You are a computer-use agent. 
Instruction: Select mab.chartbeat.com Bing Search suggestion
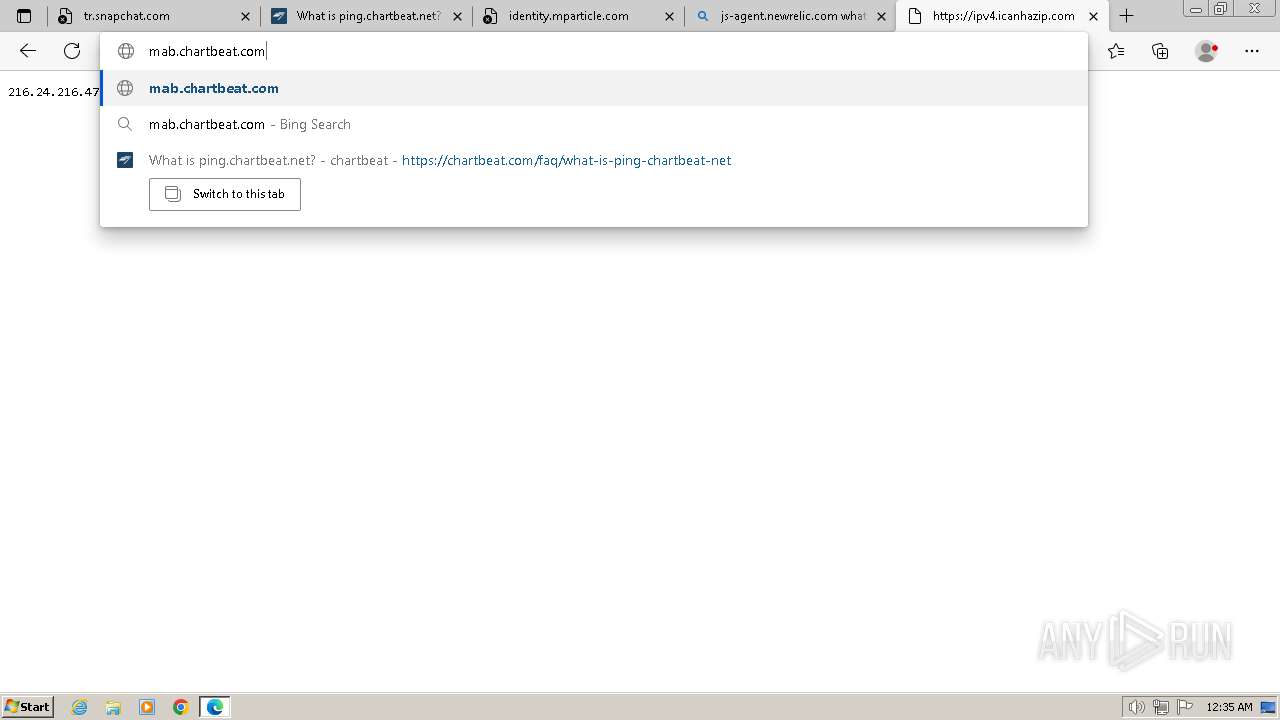click(594, 124)
